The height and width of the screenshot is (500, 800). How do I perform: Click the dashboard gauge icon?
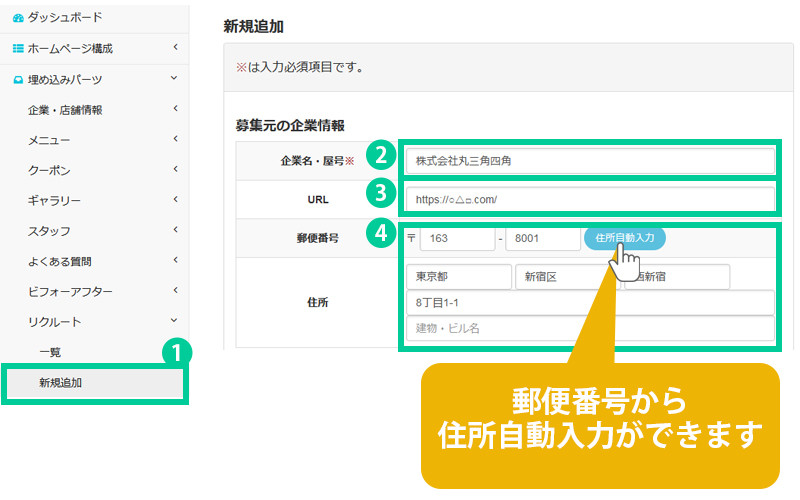point(17,17)
